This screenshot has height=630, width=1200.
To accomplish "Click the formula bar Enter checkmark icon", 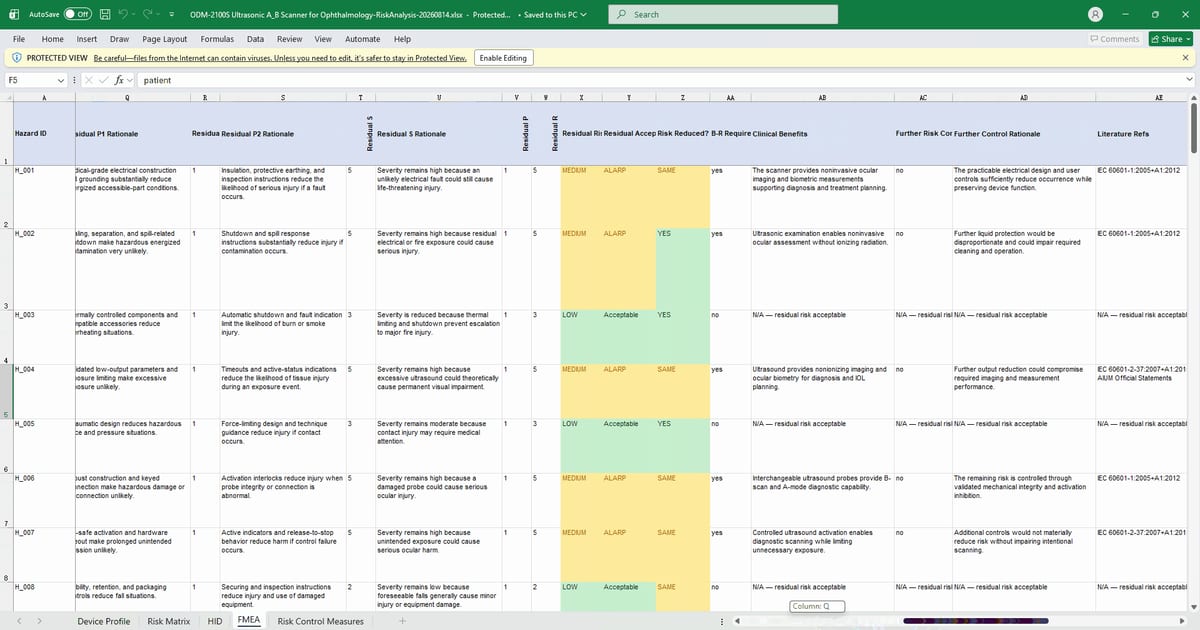I will click(x=103, y=79).
